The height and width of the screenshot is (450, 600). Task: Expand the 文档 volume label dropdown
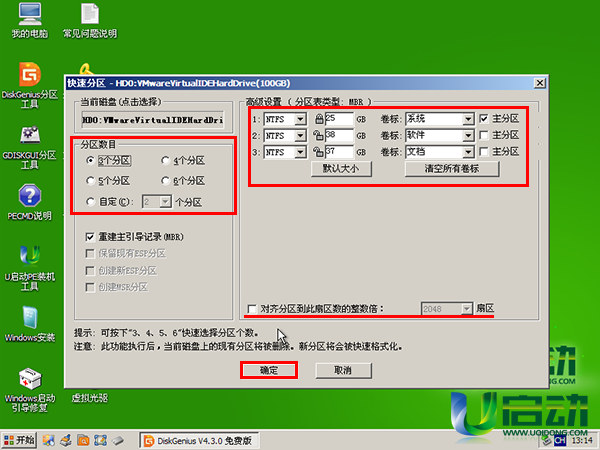[468, 152]
